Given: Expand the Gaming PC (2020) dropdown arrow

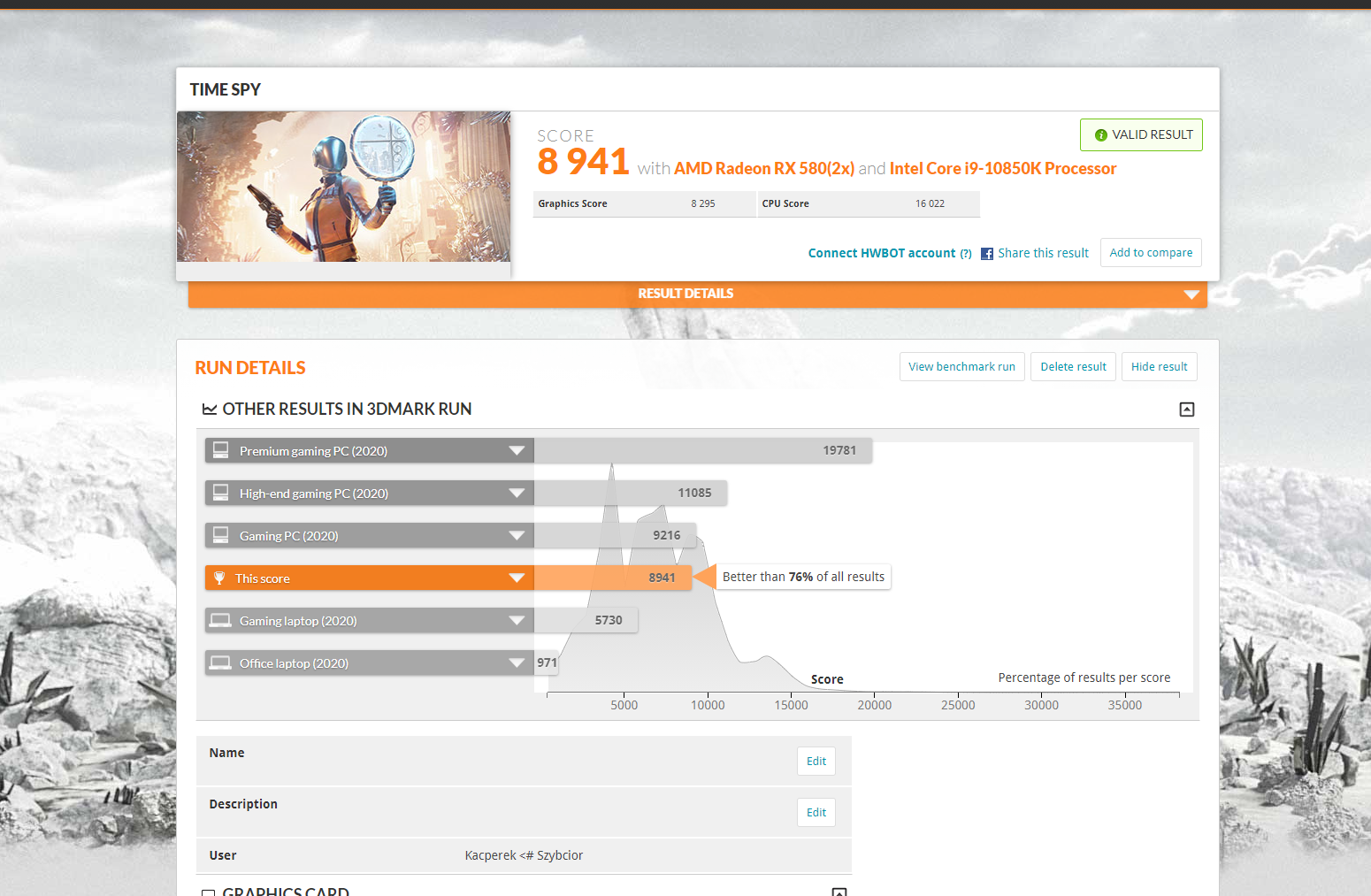Looking at the screenshot, I should (517, 536).
